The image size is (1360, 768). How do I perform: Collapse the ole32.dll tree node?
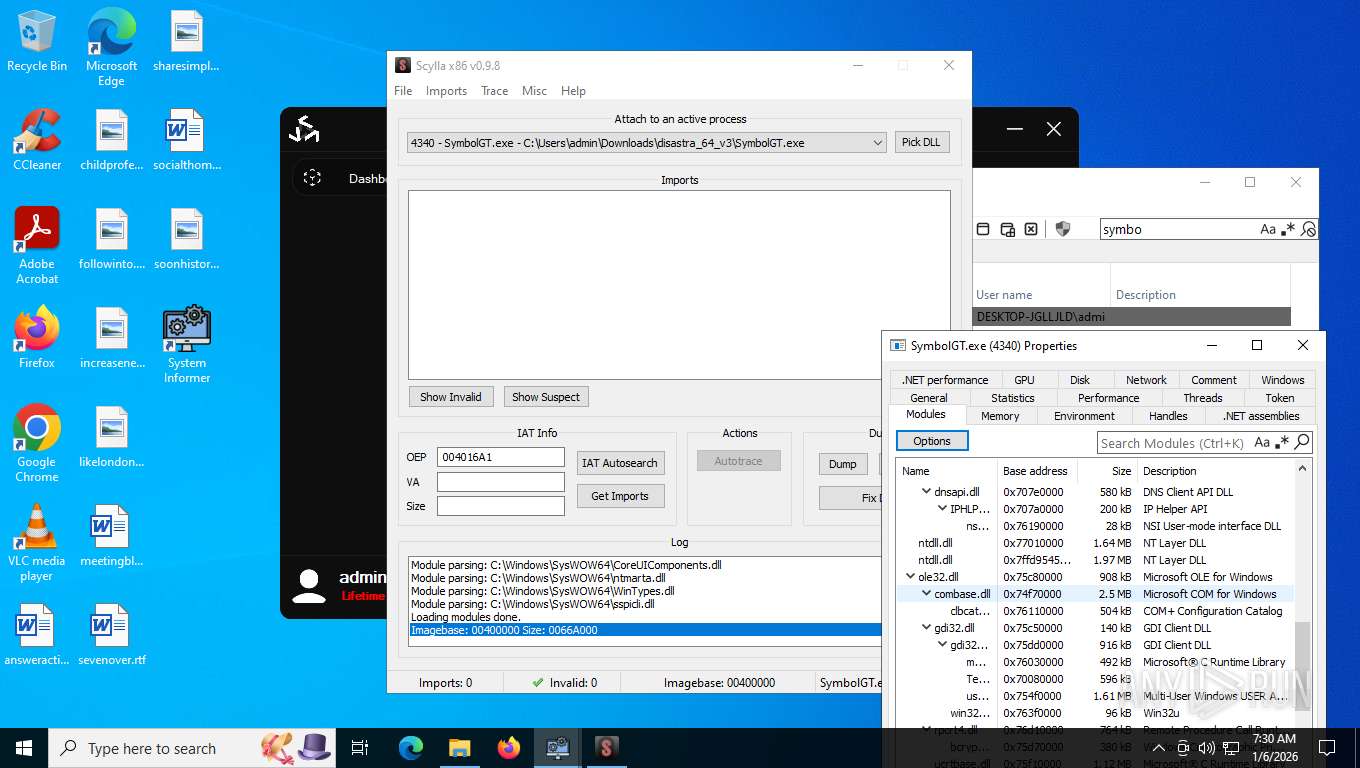(910, 577)
